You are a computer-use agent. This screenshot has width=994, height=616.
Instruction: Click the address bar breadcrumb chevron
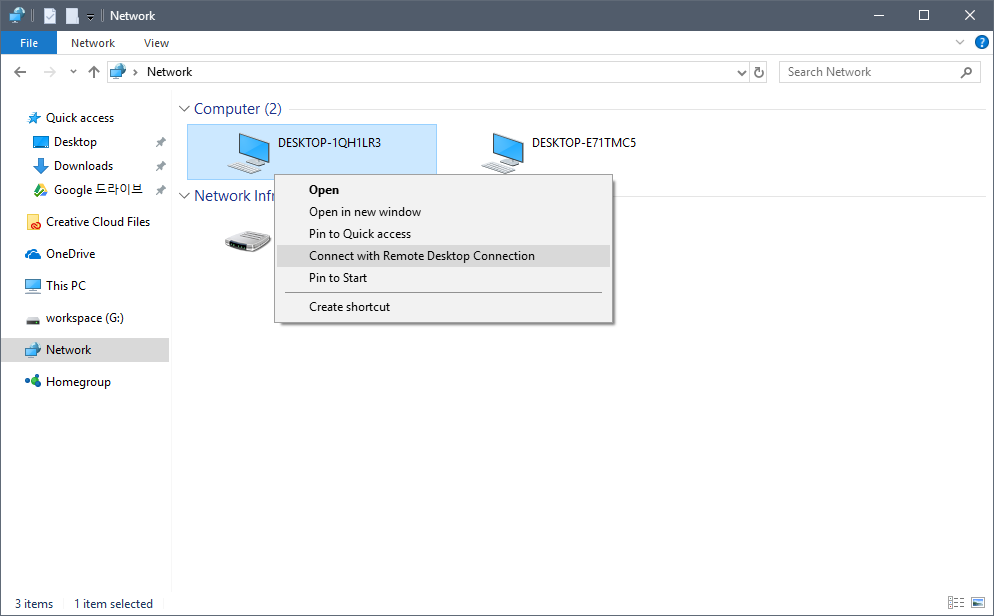coord(135,72)
